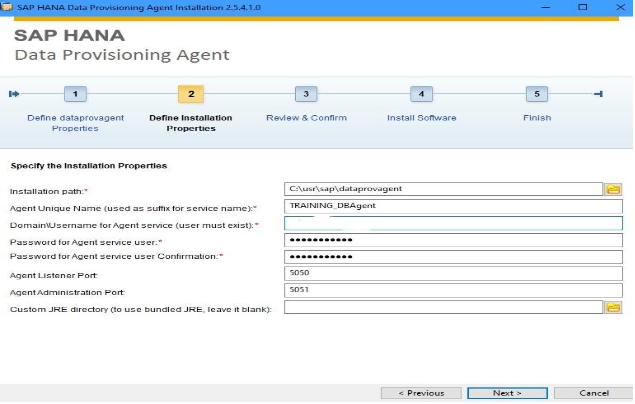
Task: Click the Domain\Username for Agent service field
Action: [x=453, y=223]
